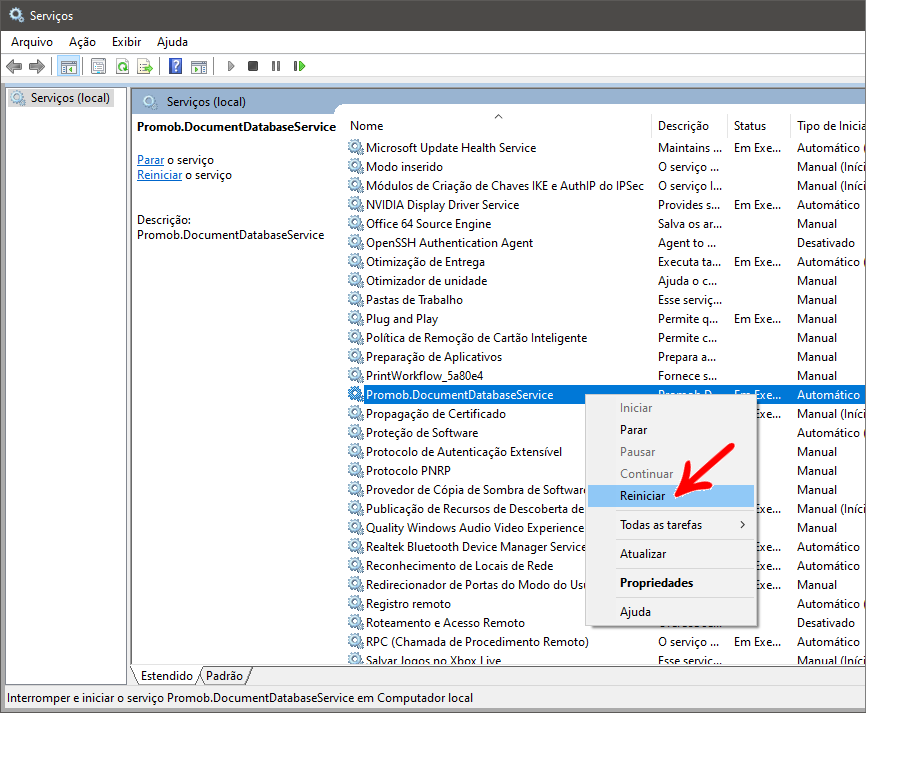Screen dimensions: 922x760
Task: Click the Stop Service square icon in toolbar
Action: (253, 66)
